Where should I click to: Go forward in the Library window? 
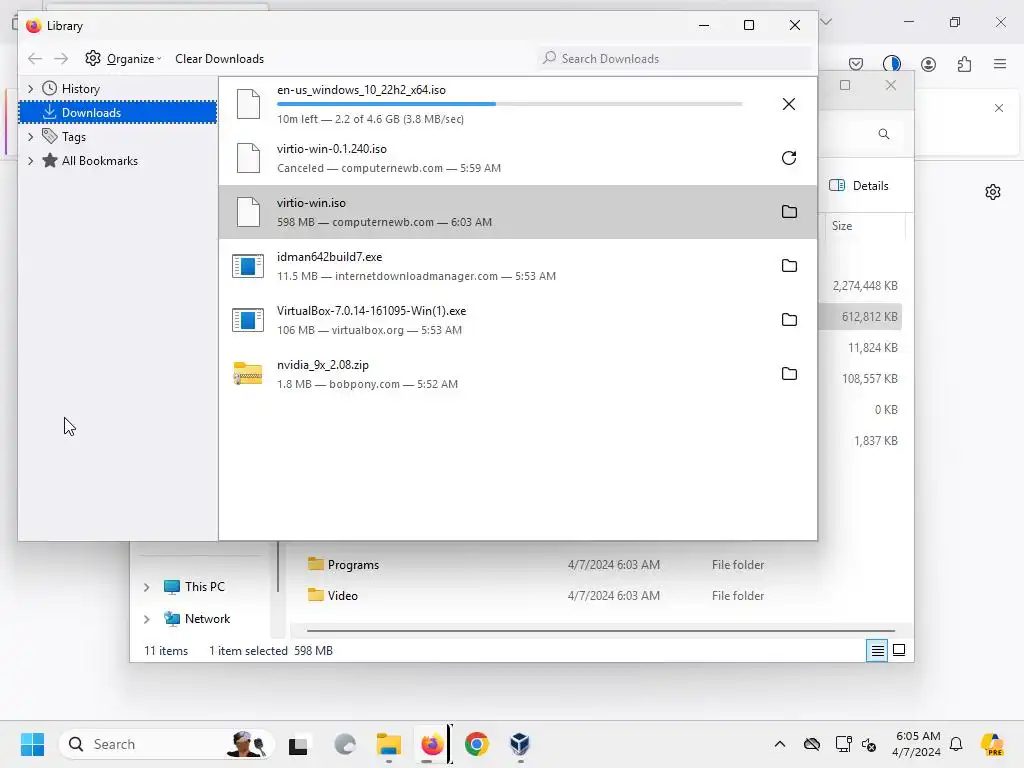(61, 59)
